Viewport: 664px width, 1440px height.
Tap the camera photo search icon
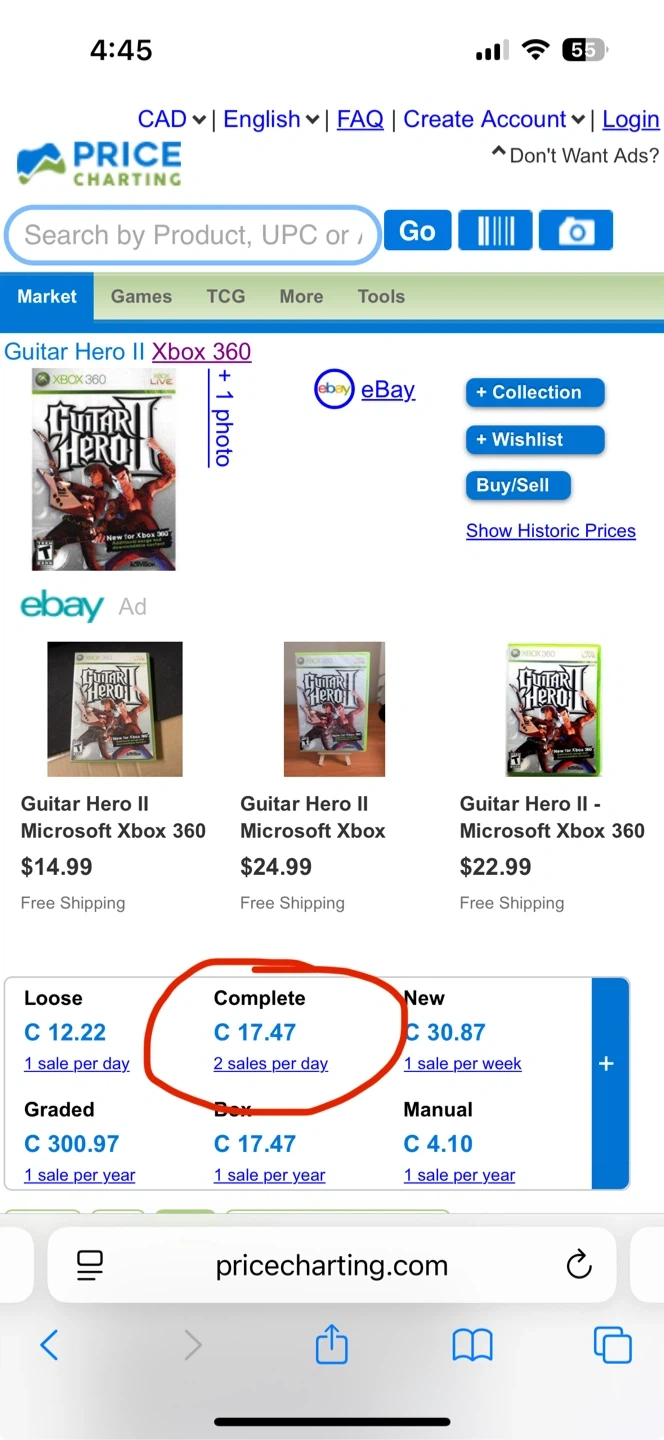tap(575, 231)
